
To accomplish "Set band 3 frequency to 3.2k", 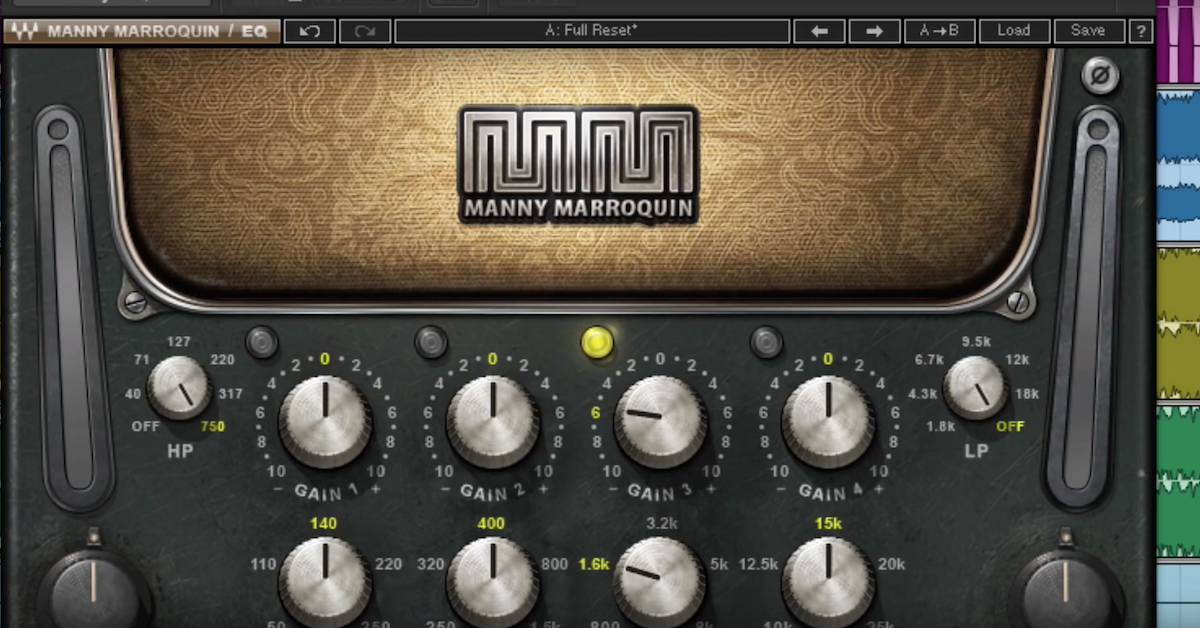I will [663, 523].
